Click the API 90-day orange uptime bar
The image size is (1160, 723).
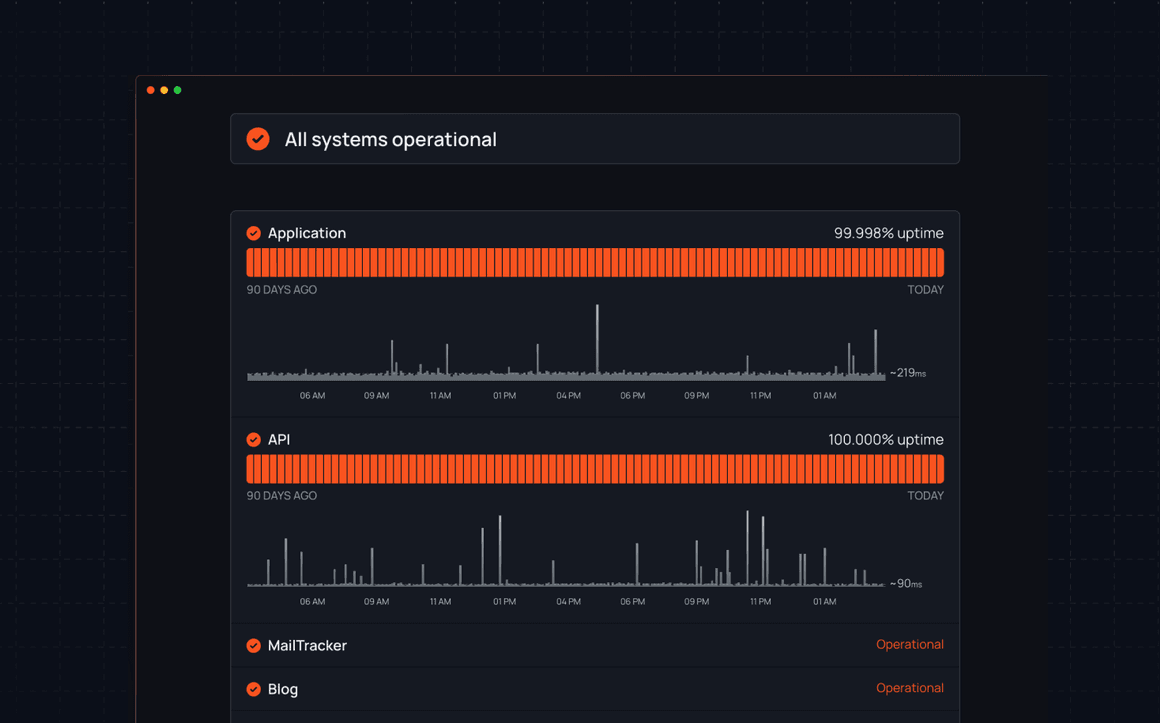click(x=595, y=469)
